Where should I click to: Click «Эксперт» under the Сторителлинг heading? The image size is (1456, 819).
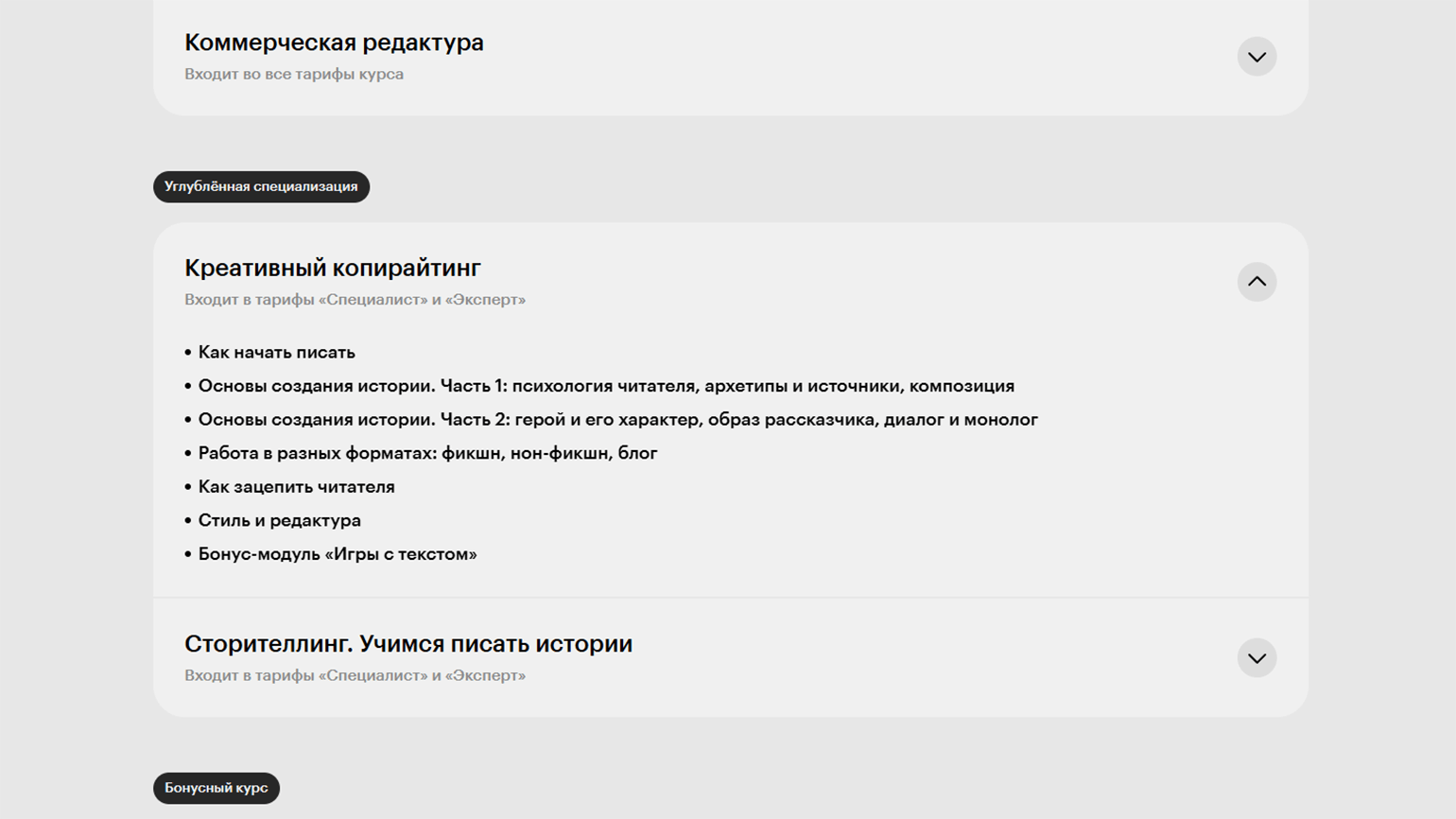click(486, 675)
